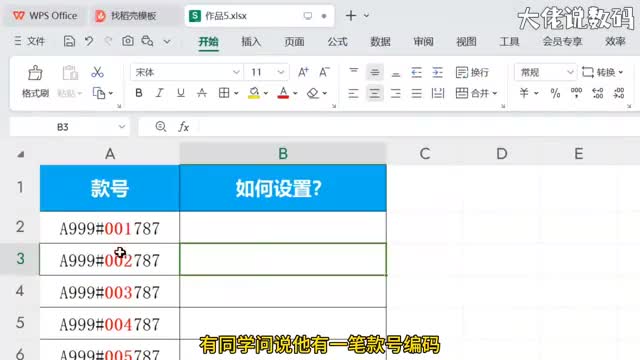Switch to the 页面 ribbon tab

point(294,41)
